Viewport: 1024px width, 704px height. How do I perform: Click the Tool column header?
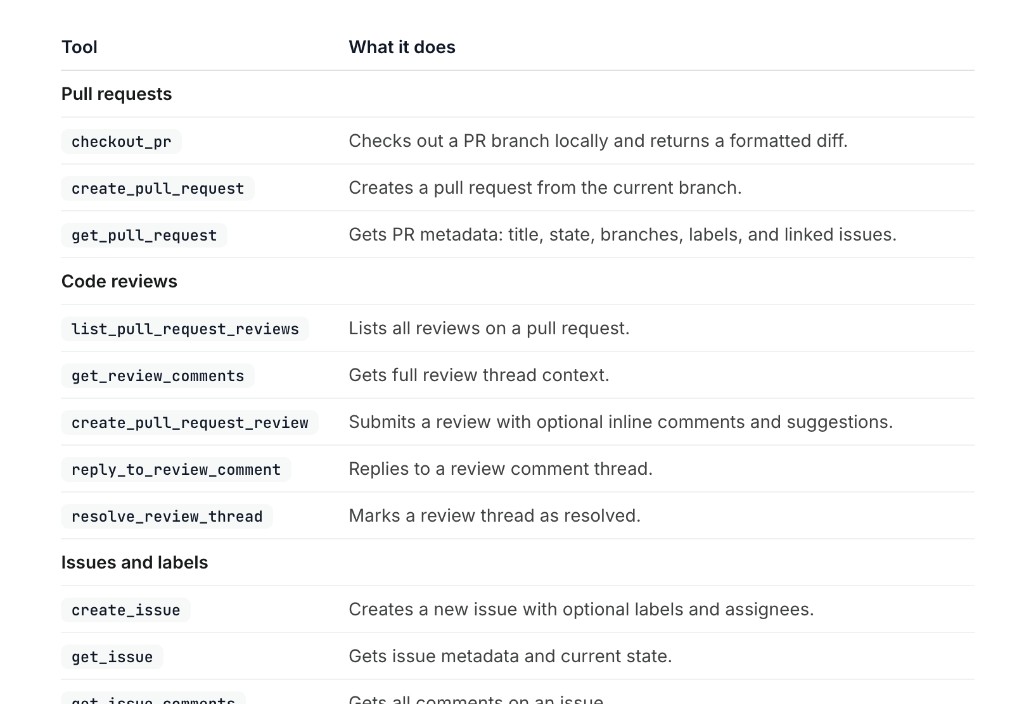point(79,47)
